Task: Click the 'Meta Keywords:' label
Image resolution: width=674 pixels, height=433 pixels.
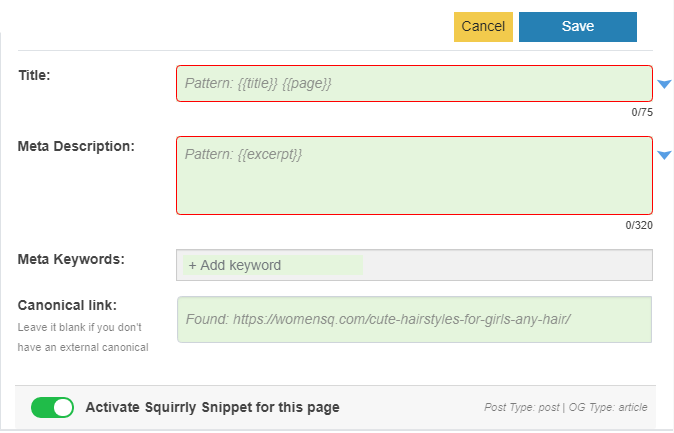Action: click(x=71, y=259)
